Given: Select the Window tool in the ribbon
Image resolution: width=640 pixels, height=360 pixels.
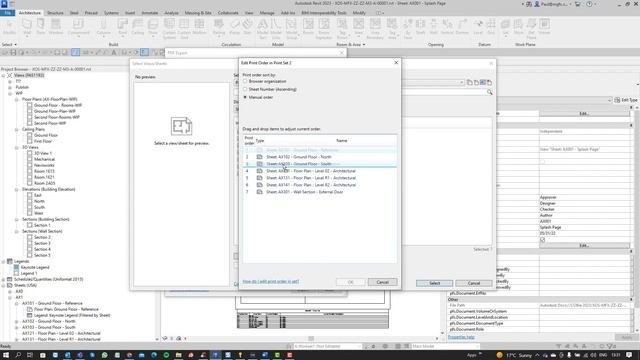Looking at the screenshot, I should click(56, 27).
